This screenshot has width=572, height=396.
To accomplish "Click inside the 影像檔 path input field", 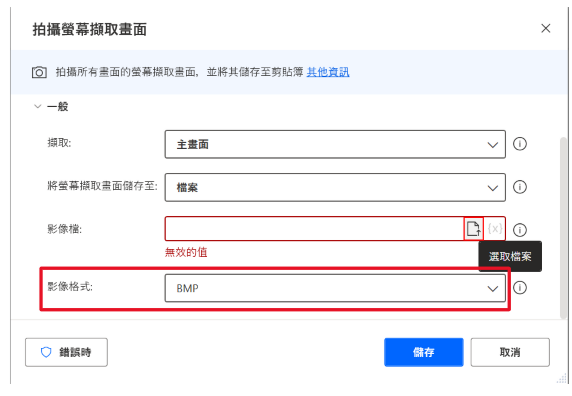I will click(314, 229).
